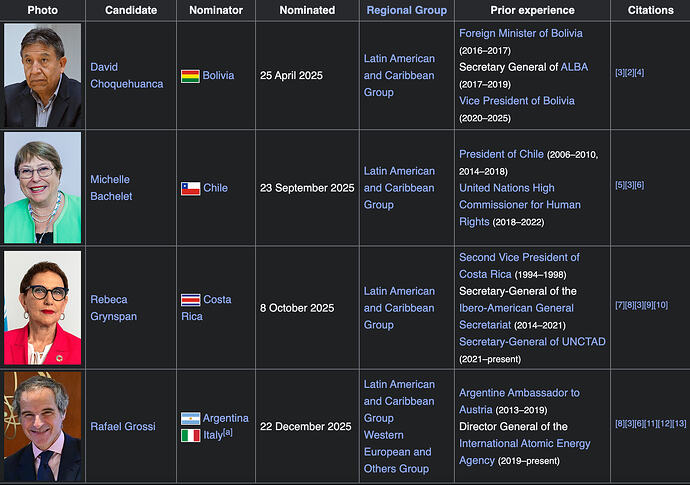Open Rafael Grossi's portrait photo
The image size is (690, 485).
click(42, 427)
